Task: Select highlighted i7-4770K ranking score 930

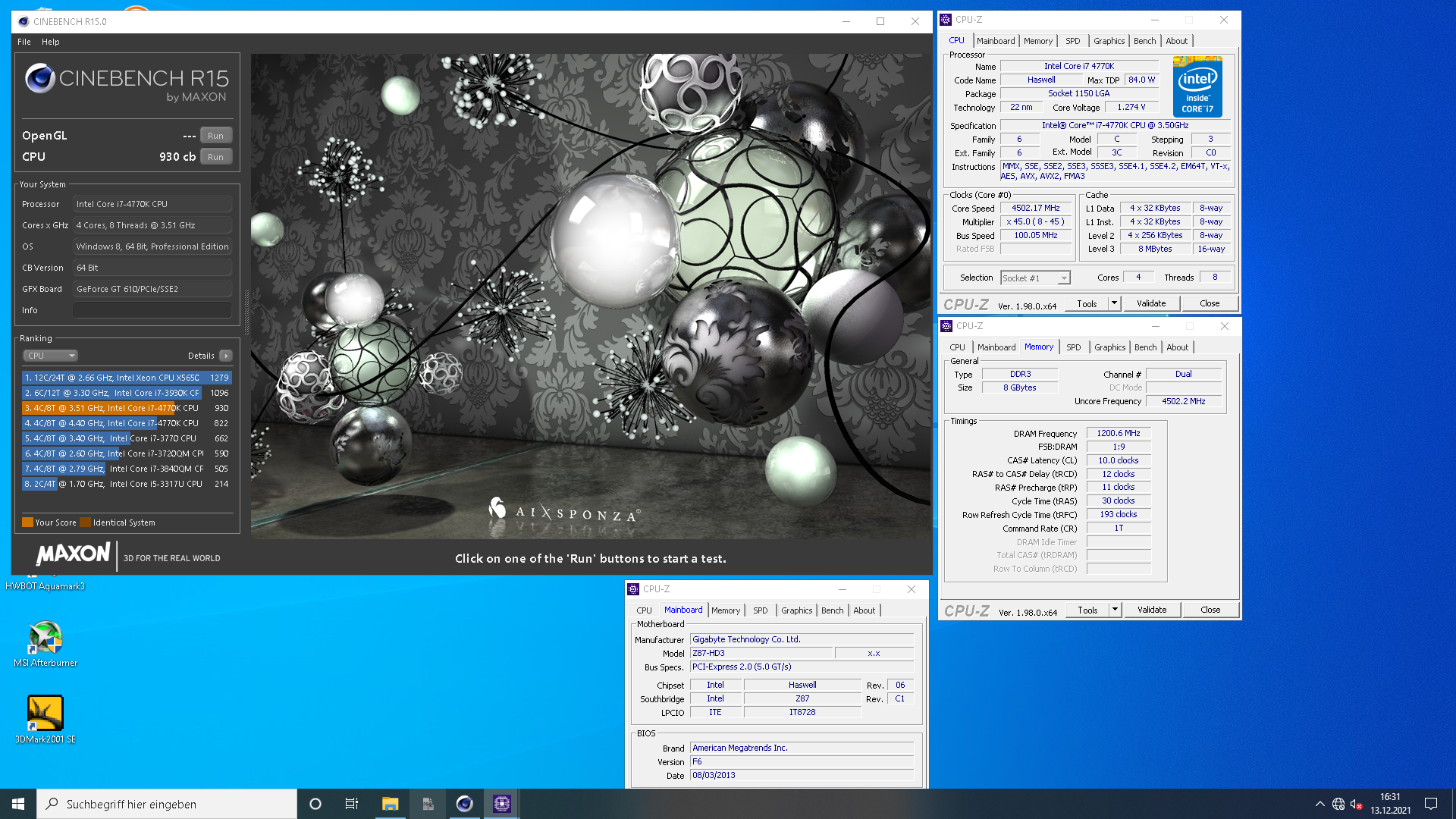Action: pos(127,408)
